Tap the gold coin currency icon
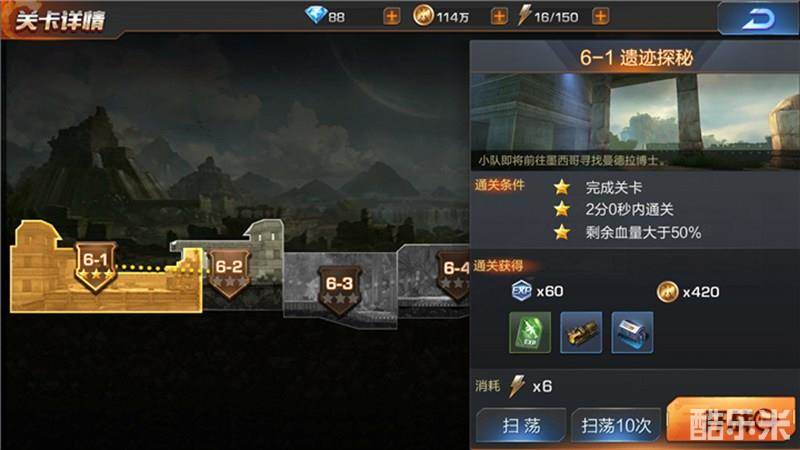 423,16
